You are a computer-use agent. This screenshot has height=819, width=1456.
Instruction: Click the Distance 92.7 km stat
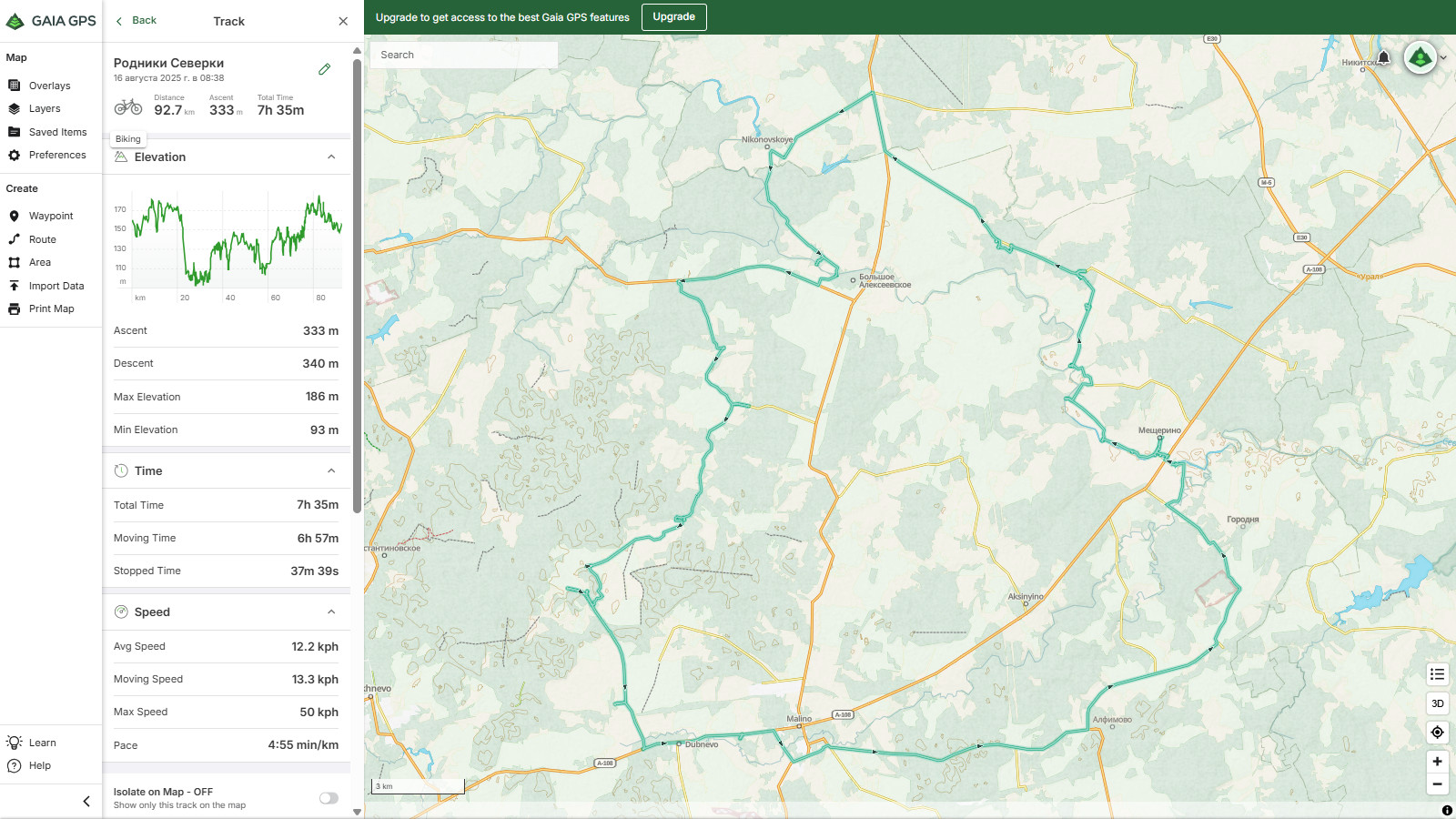point(174,106)
